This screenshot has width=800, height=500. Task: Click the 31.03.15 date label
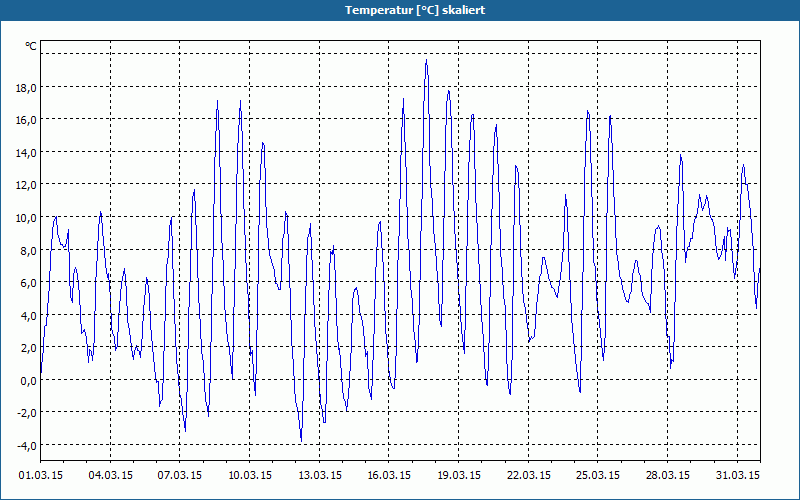[x=738, y=475]
